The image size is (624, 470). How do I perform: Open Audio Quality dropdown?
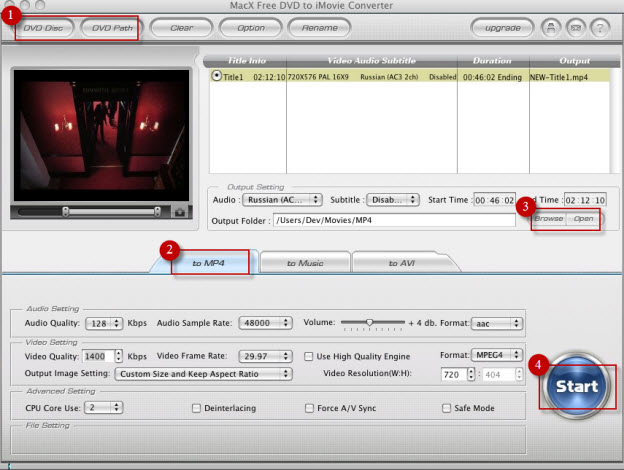[x=104, y=323]
